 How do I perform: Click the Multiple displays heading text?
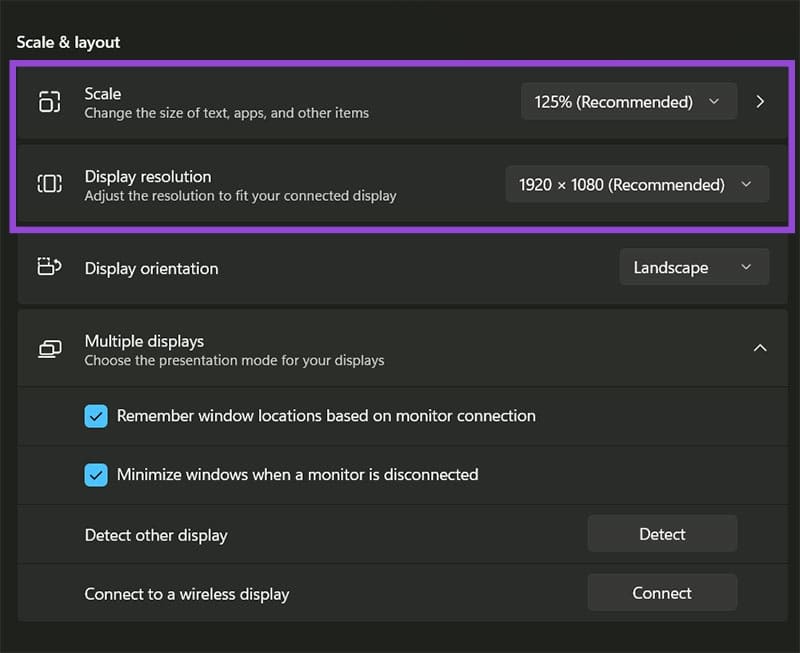[144, 341]
